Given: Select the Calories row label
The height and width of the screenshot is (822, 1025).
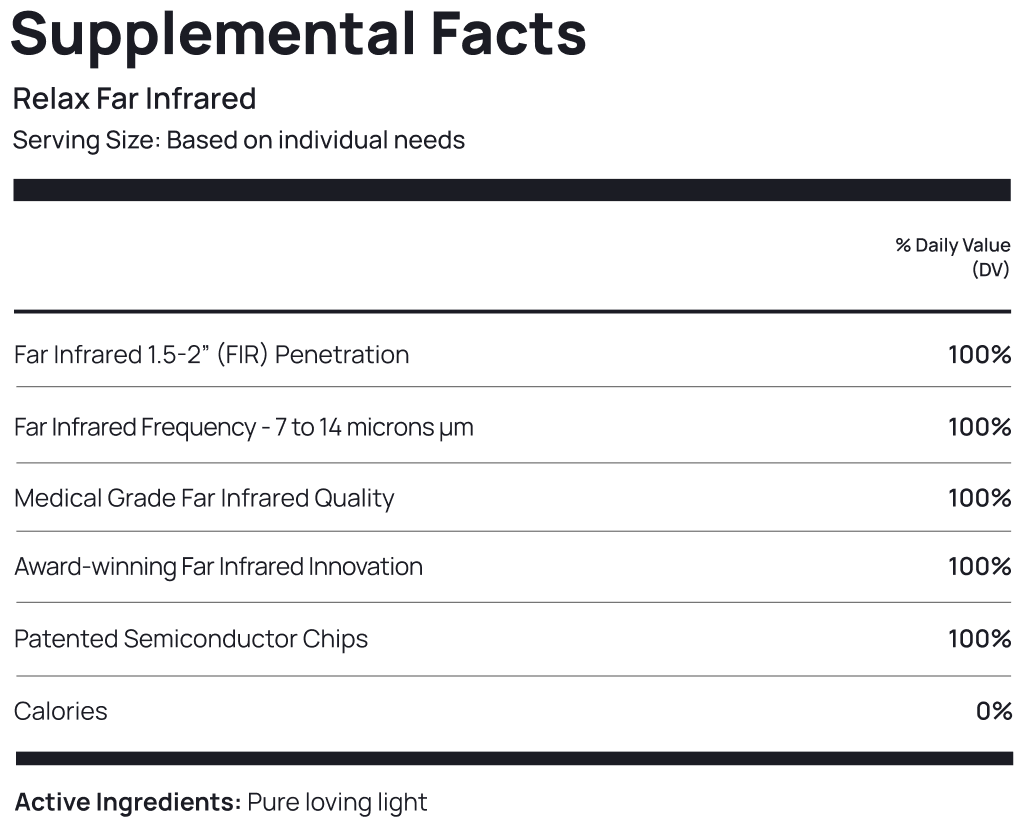Looking at the screenshot, I should point(61,711).
